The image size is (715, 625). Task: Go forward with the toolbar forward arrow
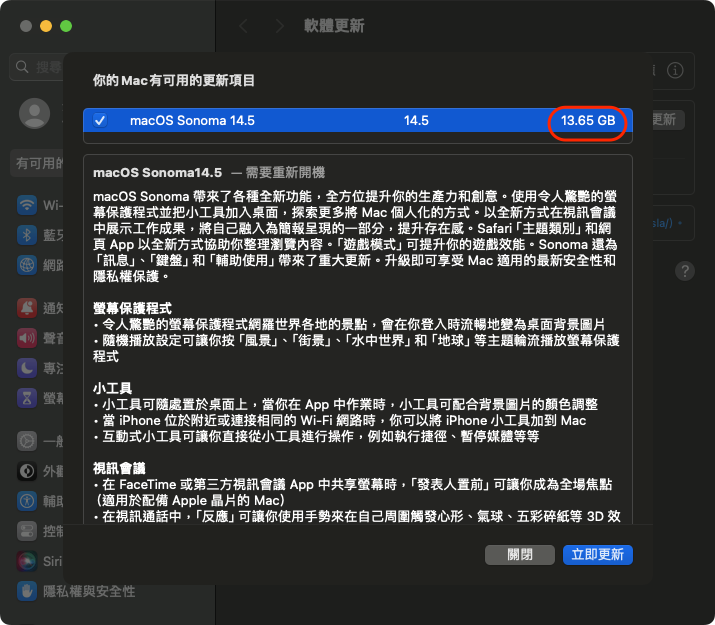[x=280, y=26]
